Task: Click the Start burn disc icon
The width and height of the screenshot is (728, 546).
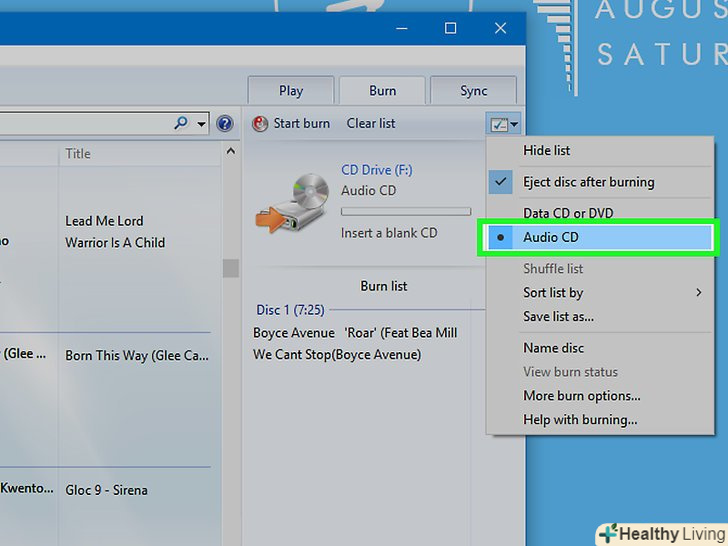Action: click(x=260, y=124)
